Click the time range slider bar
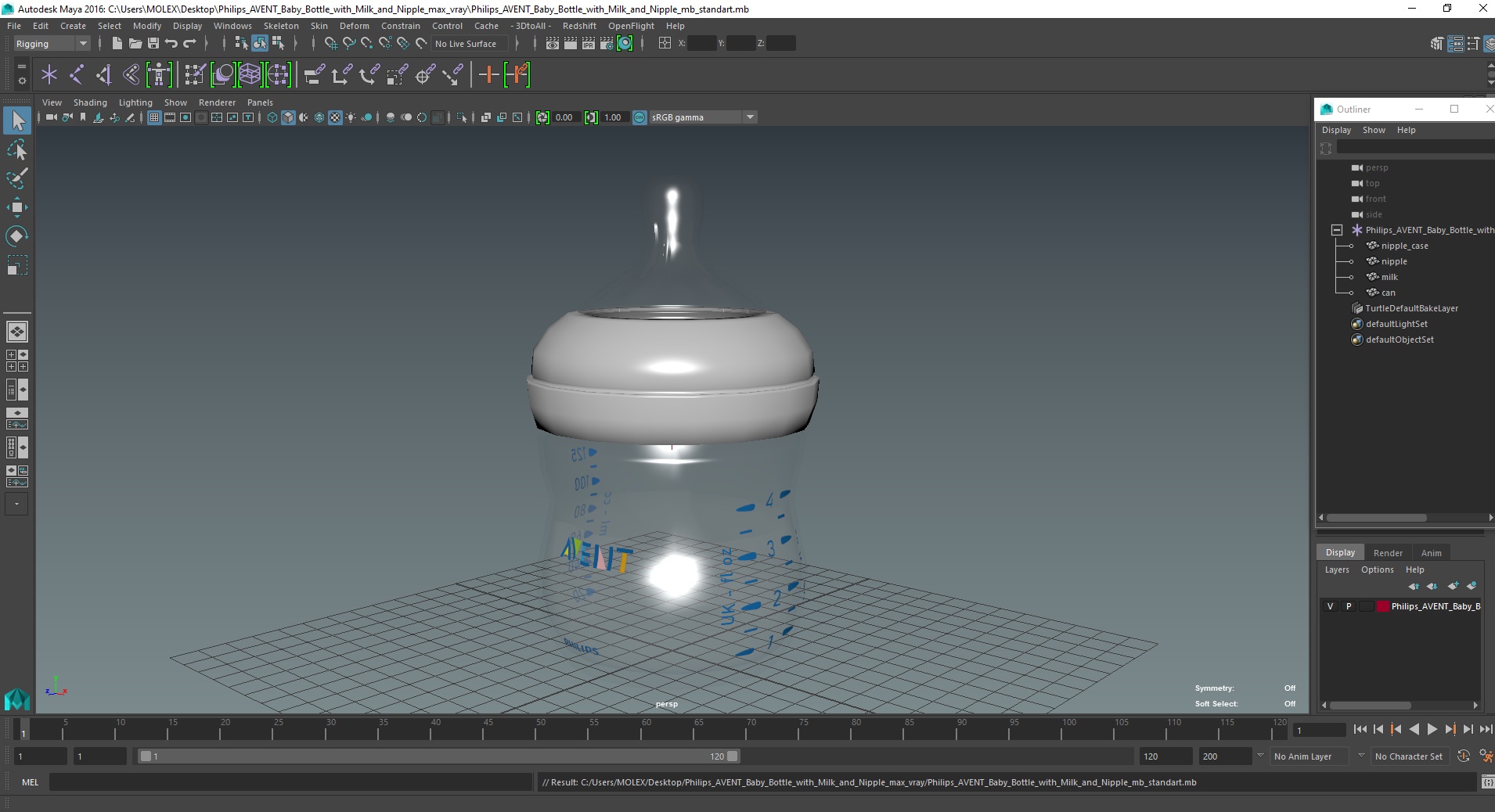 coord(438,756)
